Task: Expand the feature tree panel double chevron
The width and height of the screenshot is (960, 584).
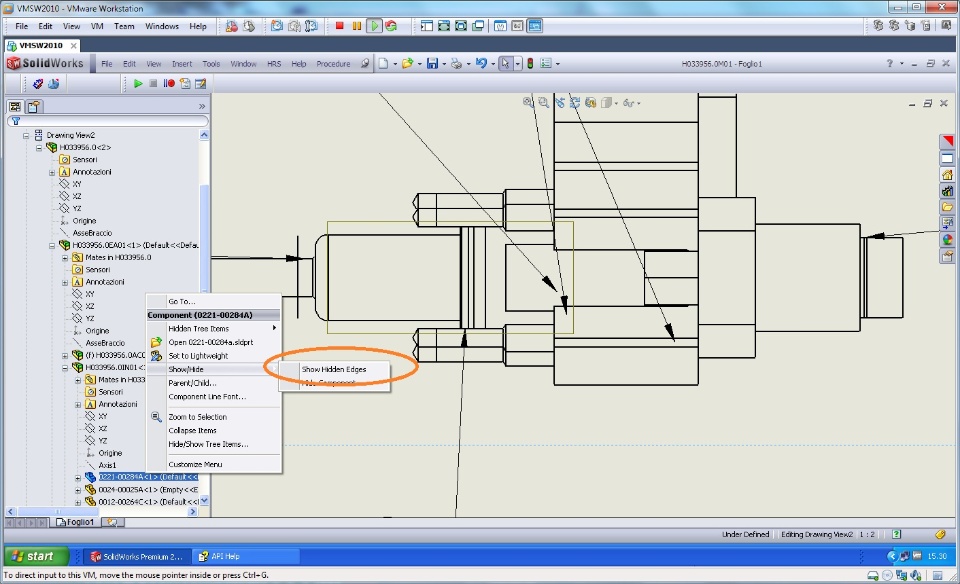Action: 202,107
